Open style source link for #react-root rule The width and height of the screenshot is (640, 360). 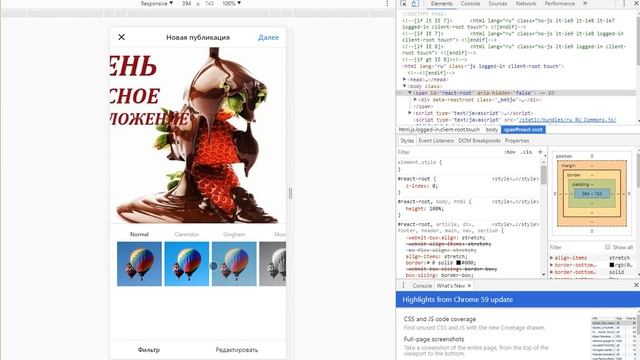[x=515, y=179]
